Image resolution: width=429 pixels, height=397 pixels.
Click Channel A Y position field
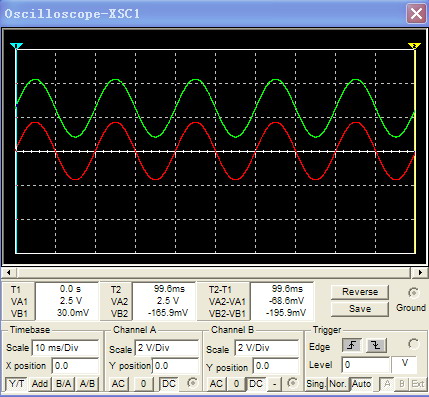tap(175, 366)
